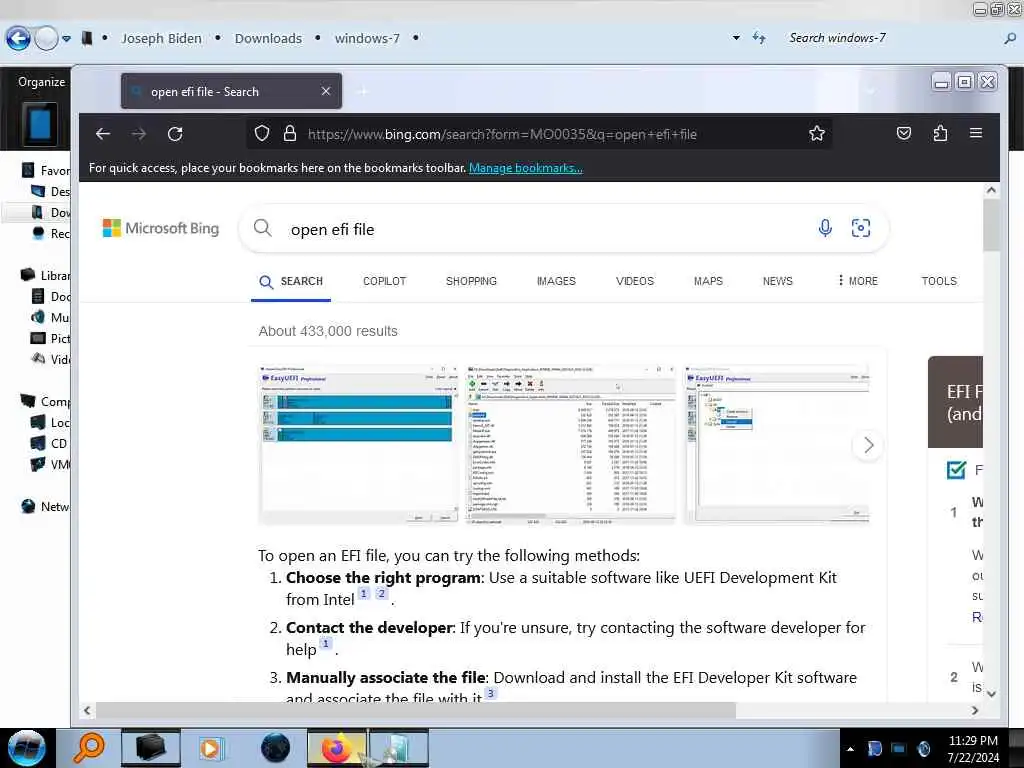The width and height of the screenshot is (1024, 768).
Task: Open the Firefox hamburger menu
Action: [x=976, y=133]
